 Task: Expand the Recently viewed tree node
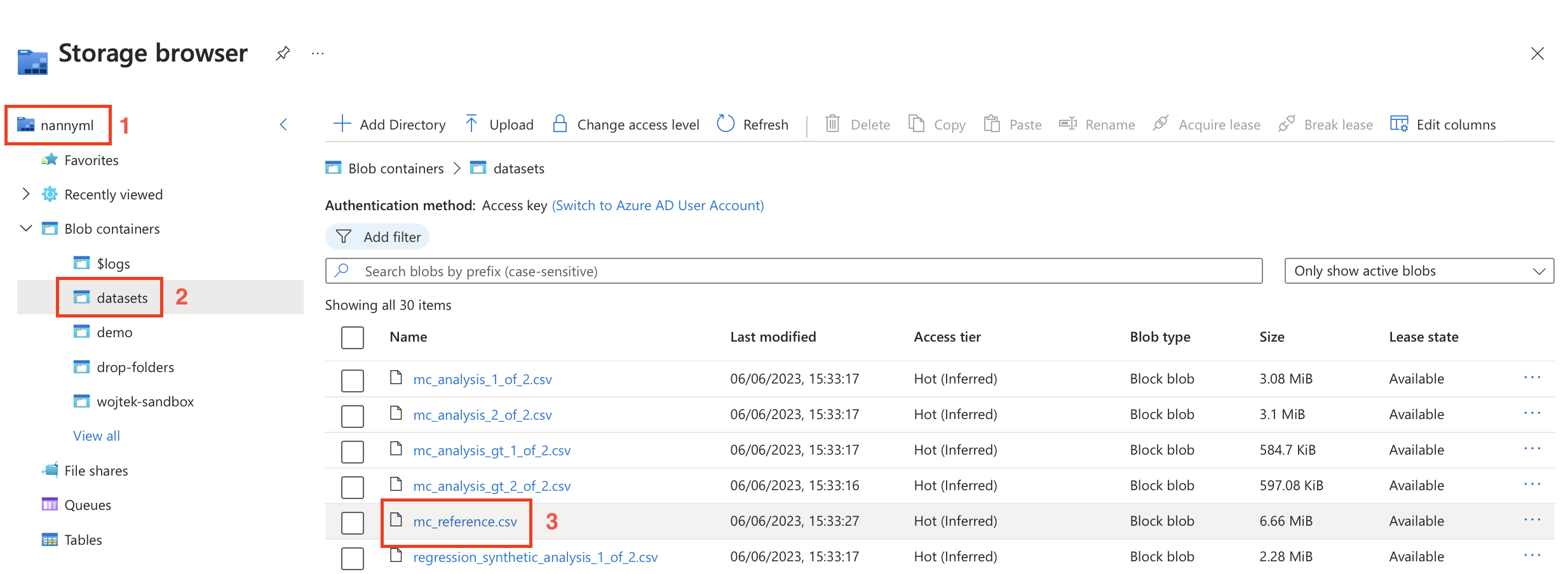[x=26, y=194]
